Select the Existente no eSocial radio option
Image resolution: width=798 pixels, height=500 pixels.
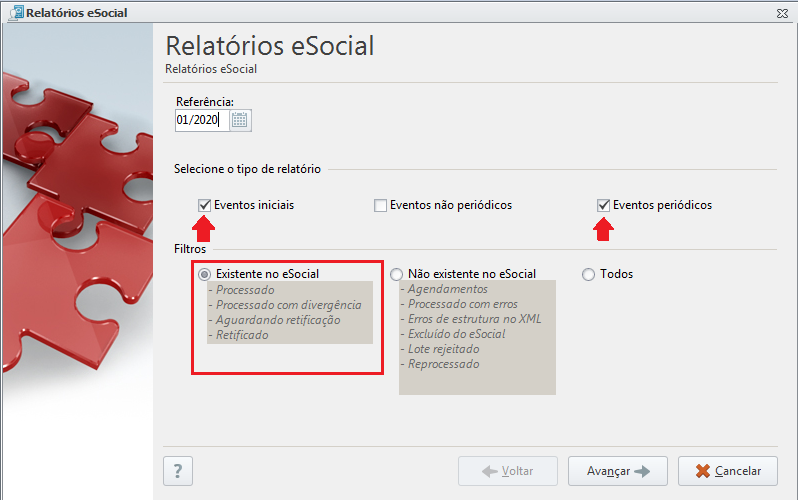[204, 274]
